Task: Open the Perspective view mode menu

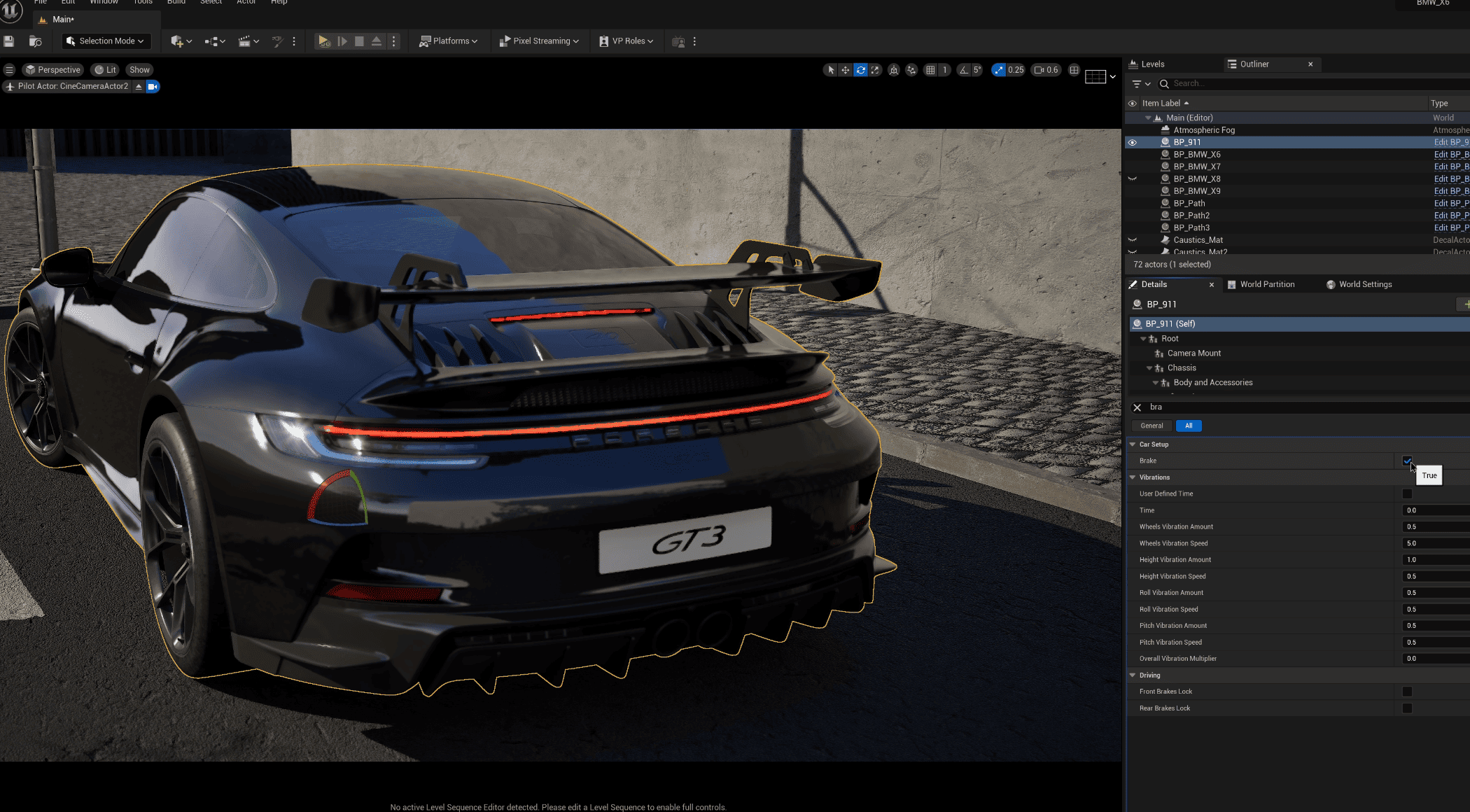Action: coord(53,70)
